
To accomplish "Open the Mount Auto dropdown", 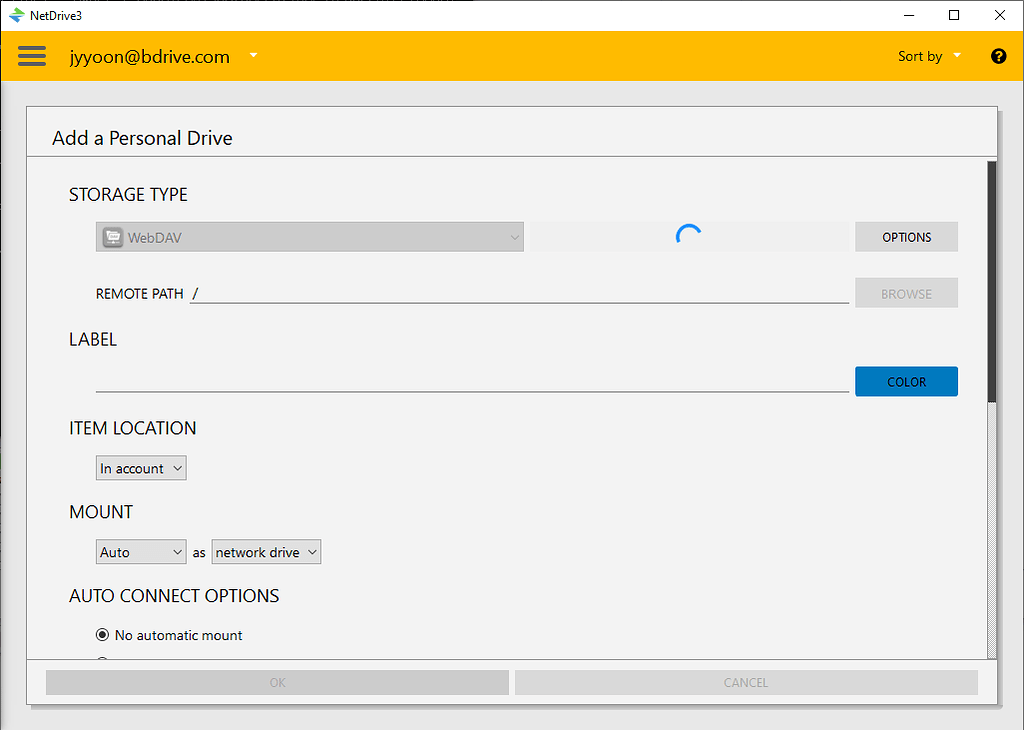I will (140, 551).
